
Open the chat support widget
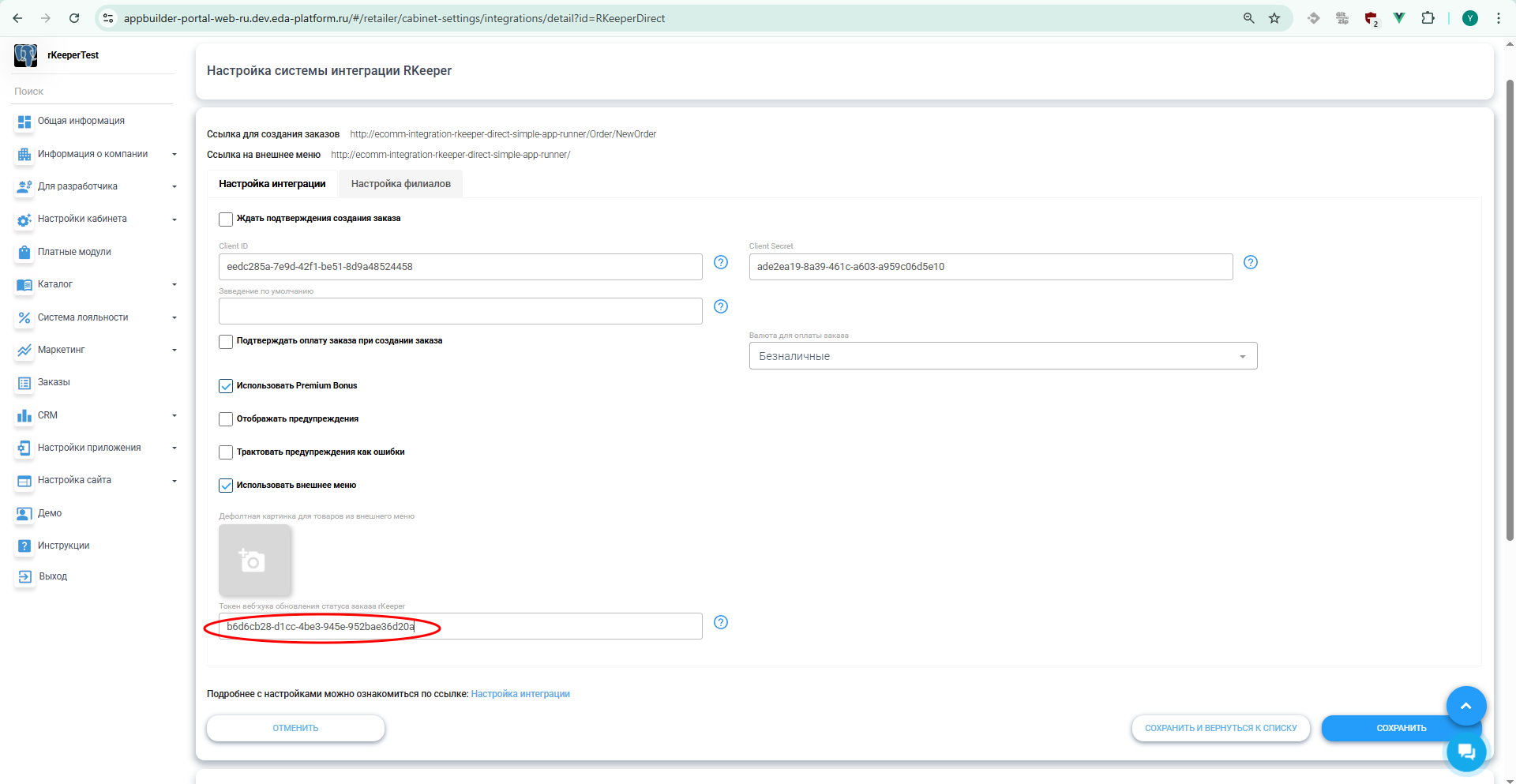tap(1465, 752)
